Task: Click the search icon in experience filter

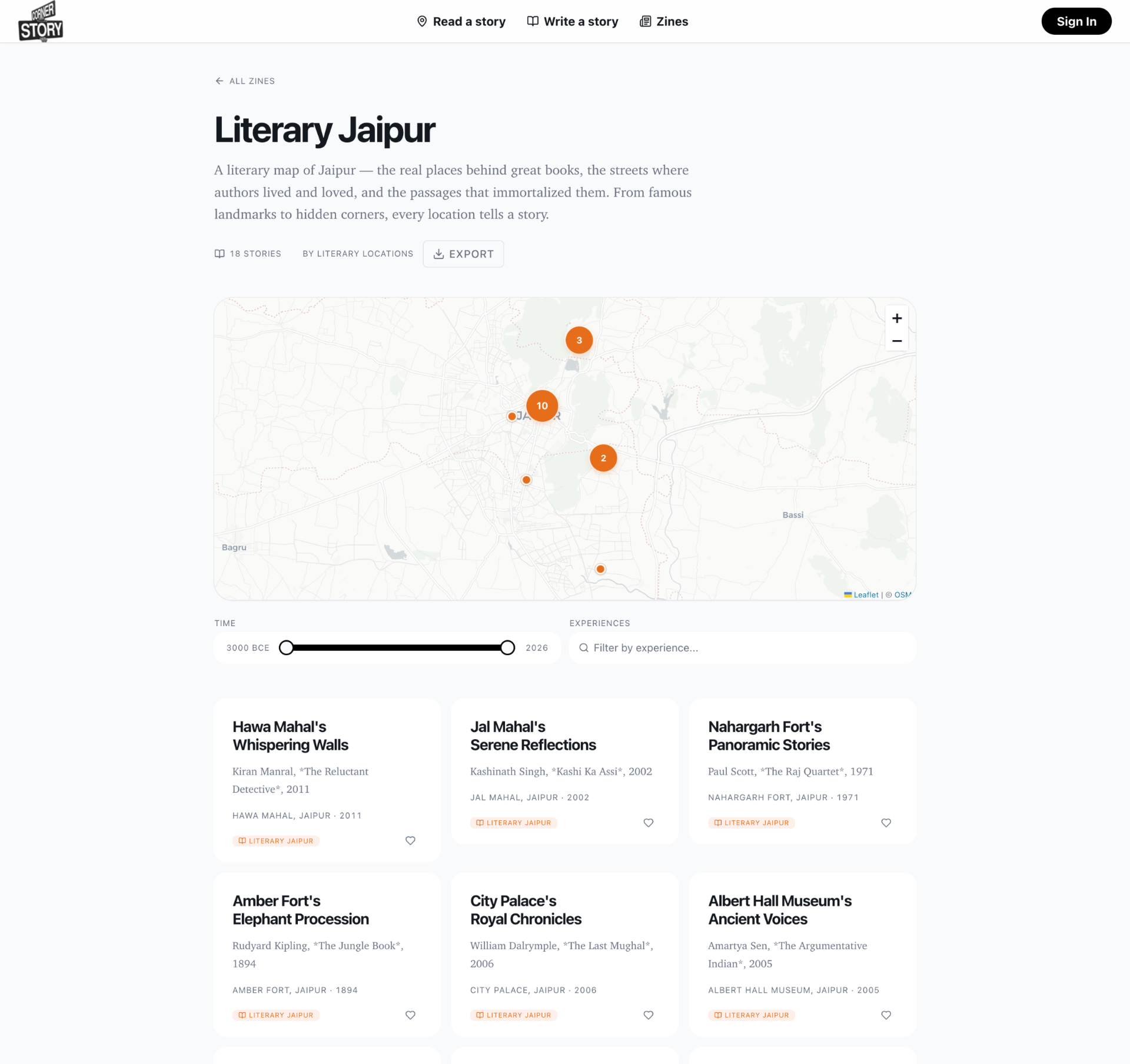Action: (x=584, y=648)
